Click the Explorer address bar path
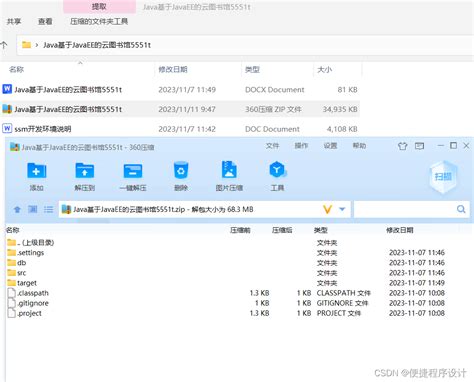This screenshot has height=382, width=474. point(97,45)
